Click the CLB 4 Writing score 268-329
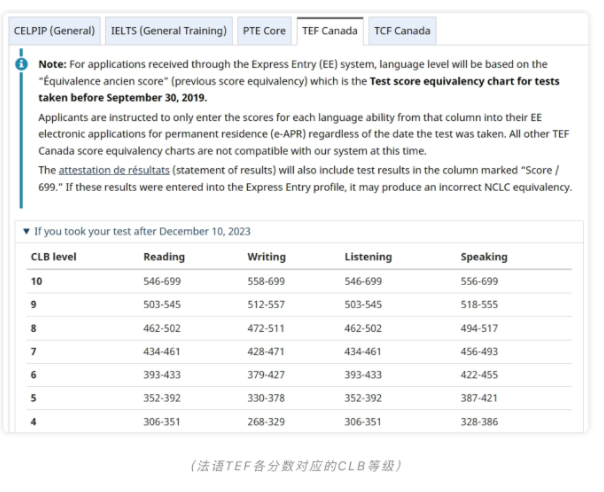The image size is (604, 492). (x=266, y=421)
